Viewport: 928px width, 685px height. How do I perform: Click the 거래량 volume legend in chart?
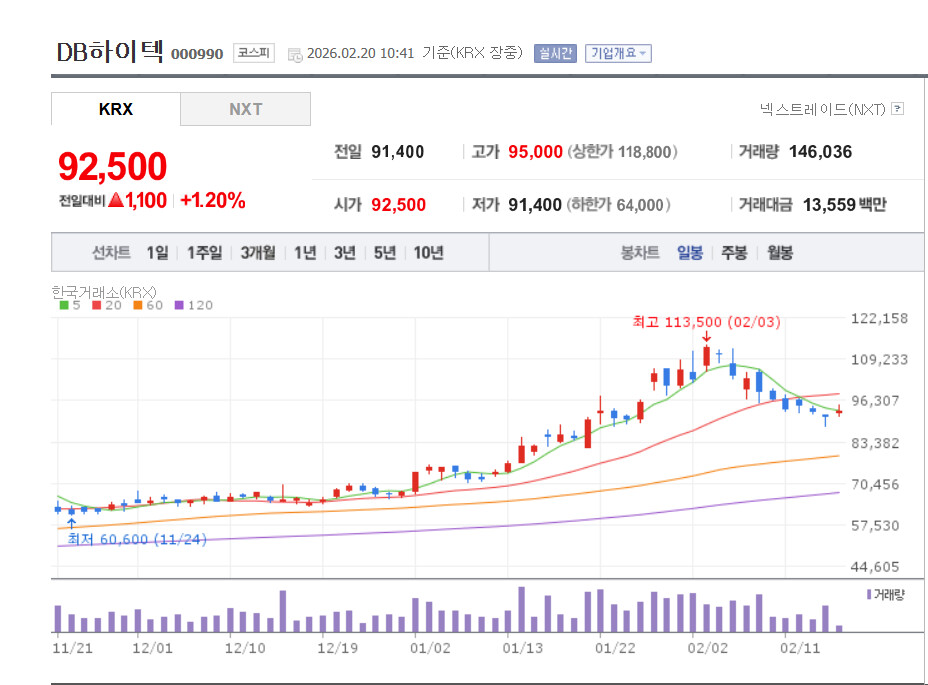pos(886,594)
